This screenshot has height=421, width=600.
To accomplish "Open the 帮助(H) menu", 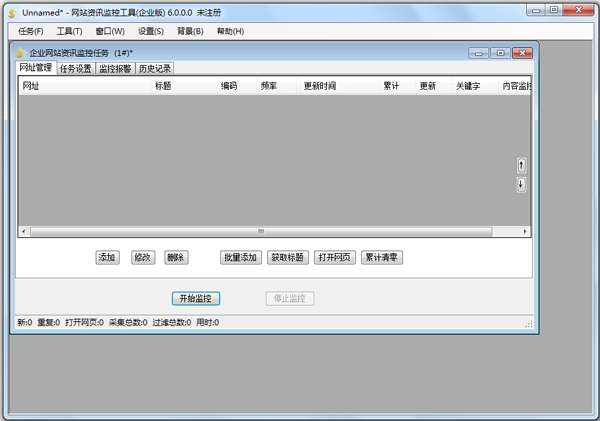I will 230,31.
